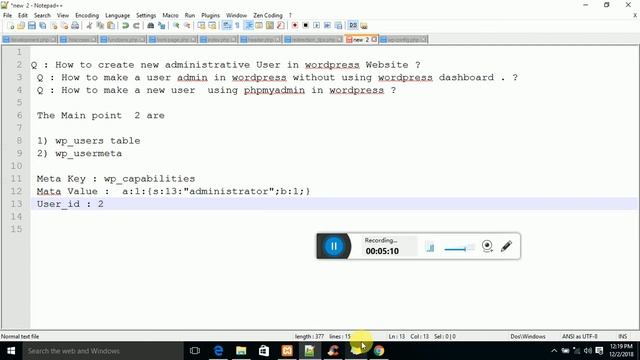Open Task View on taskbar
Viewport: 640px width, 360px height.
coord(195,351)
